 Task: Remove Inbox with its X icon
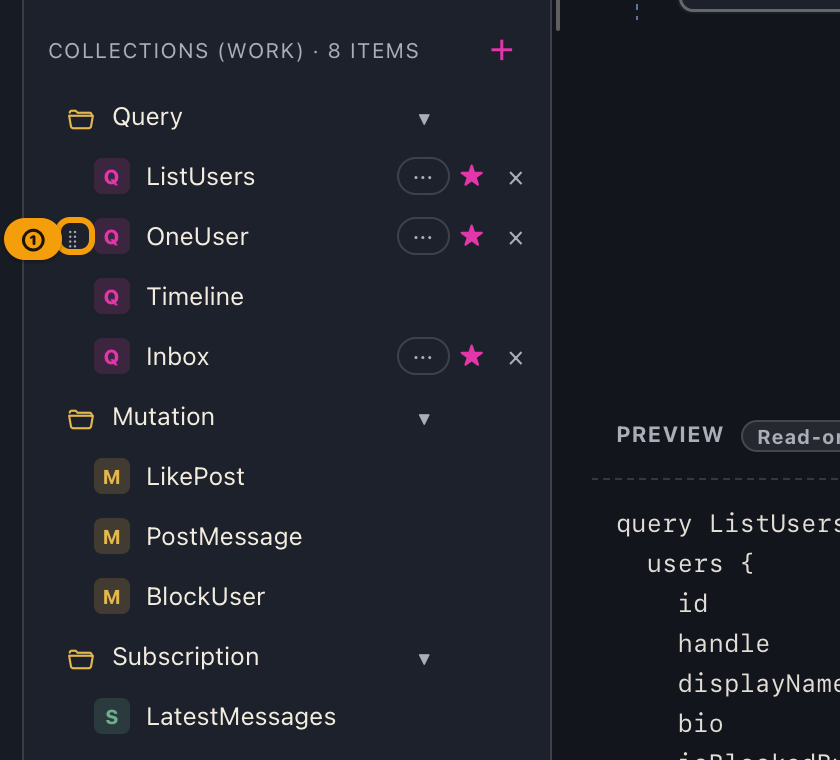tap(515, 358)
